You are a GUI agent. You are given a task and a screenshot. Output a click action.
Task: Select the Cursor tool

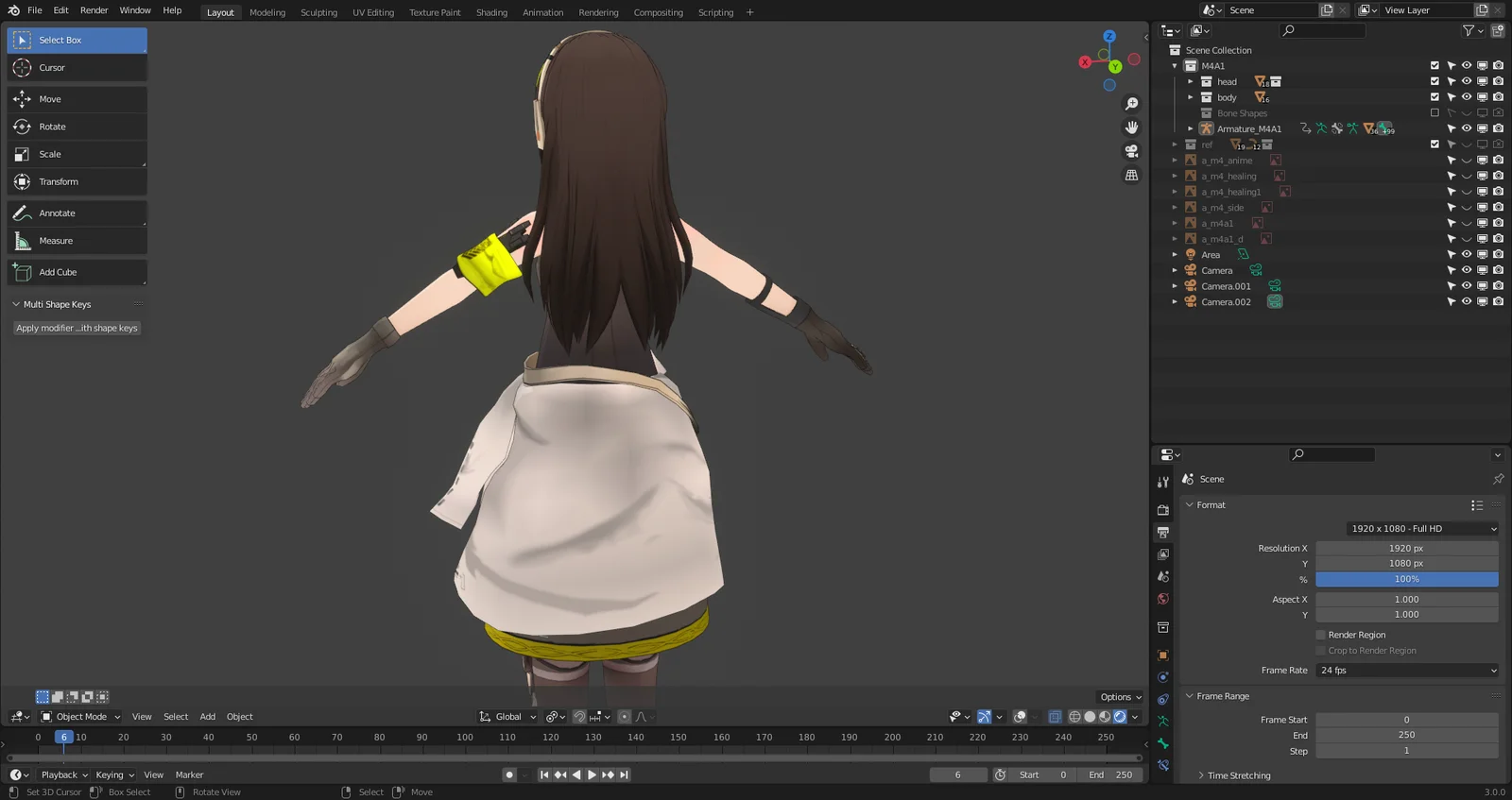(77, 68)
